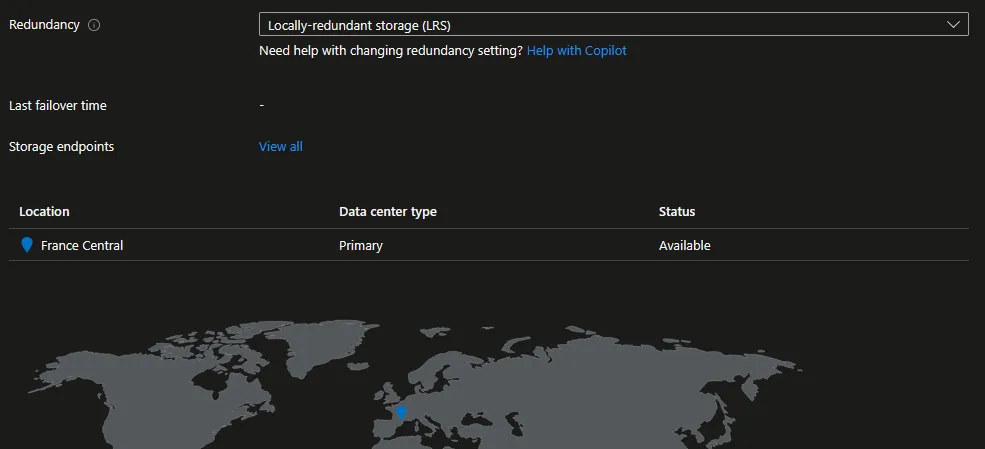Open the Redundancy dropdown showing Locally-redundant storage
The image size is (985, 449).
tap(613, 24)
